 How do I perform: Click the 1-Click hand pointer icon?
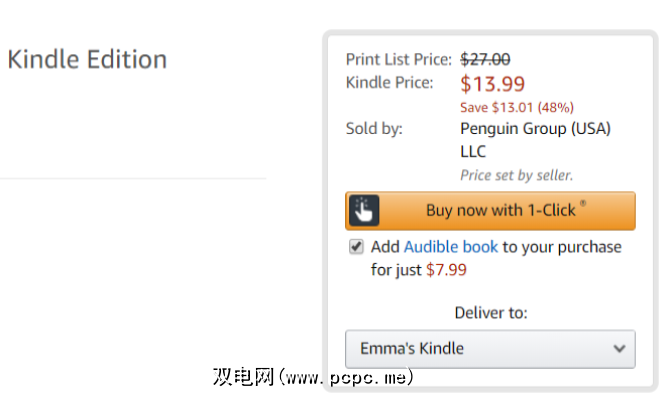tap(365, 210)
